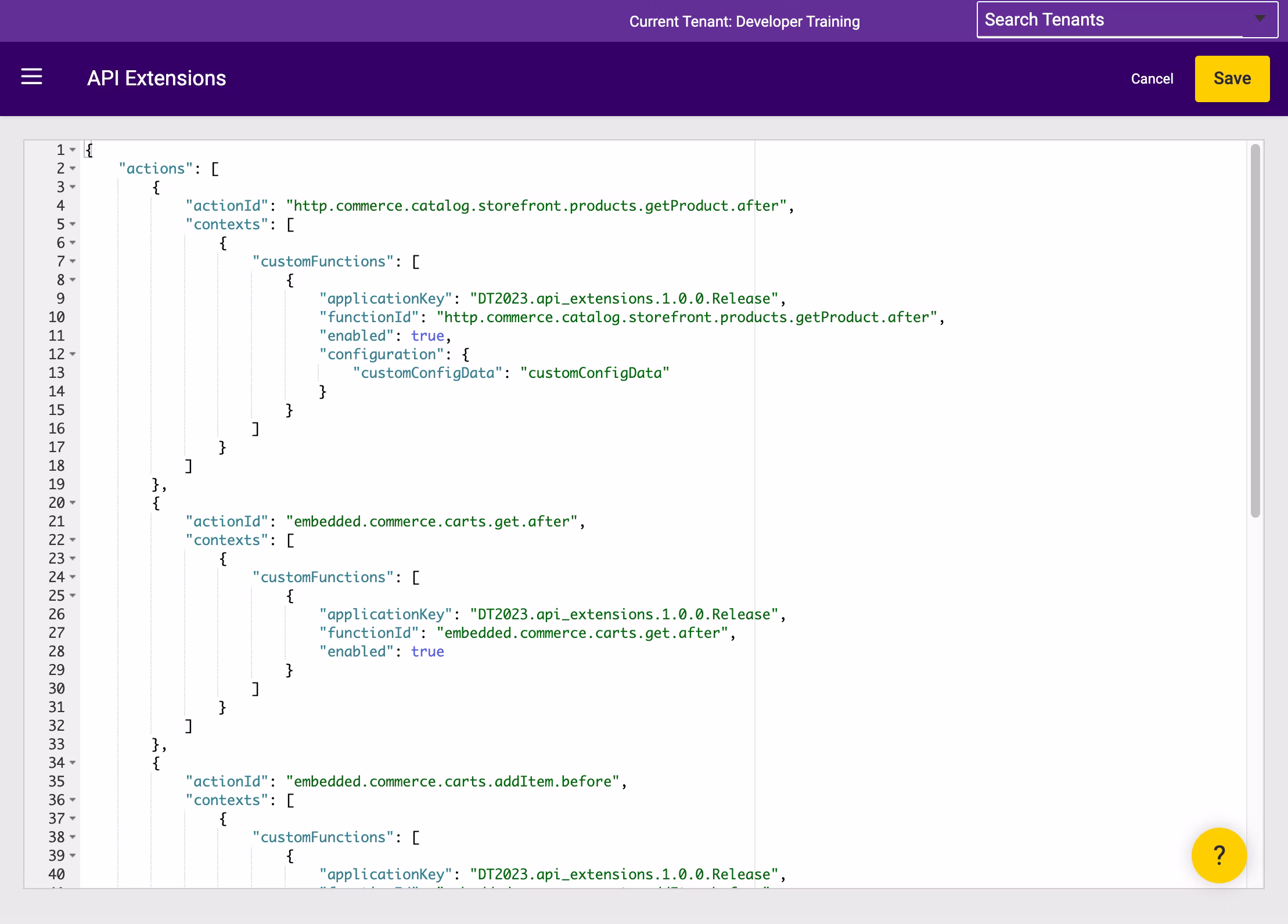Collapse the fold arrow on line 1

coord(73,150)
